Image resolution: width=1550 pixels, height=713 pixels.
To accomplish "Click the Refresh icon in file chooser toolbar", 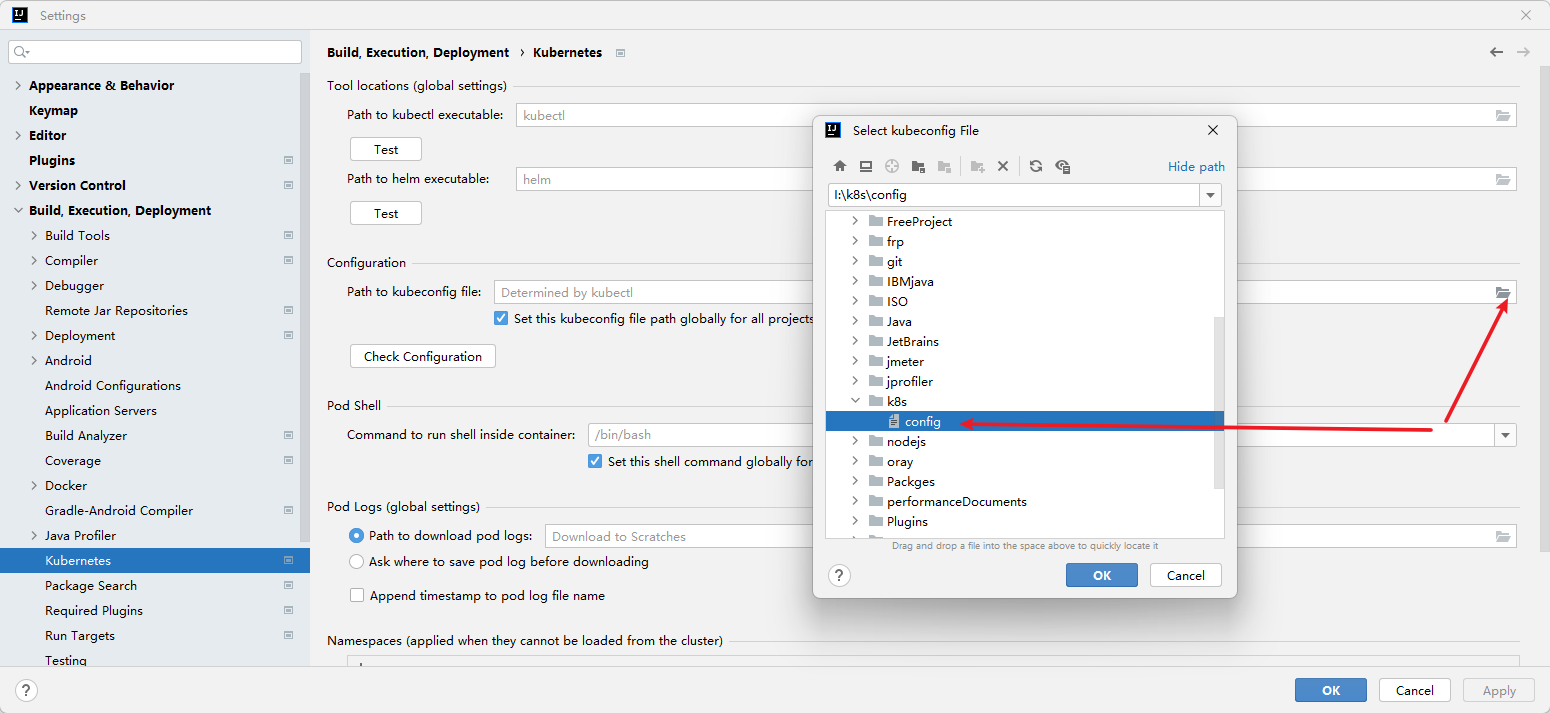I will (x=1036, y=166).
